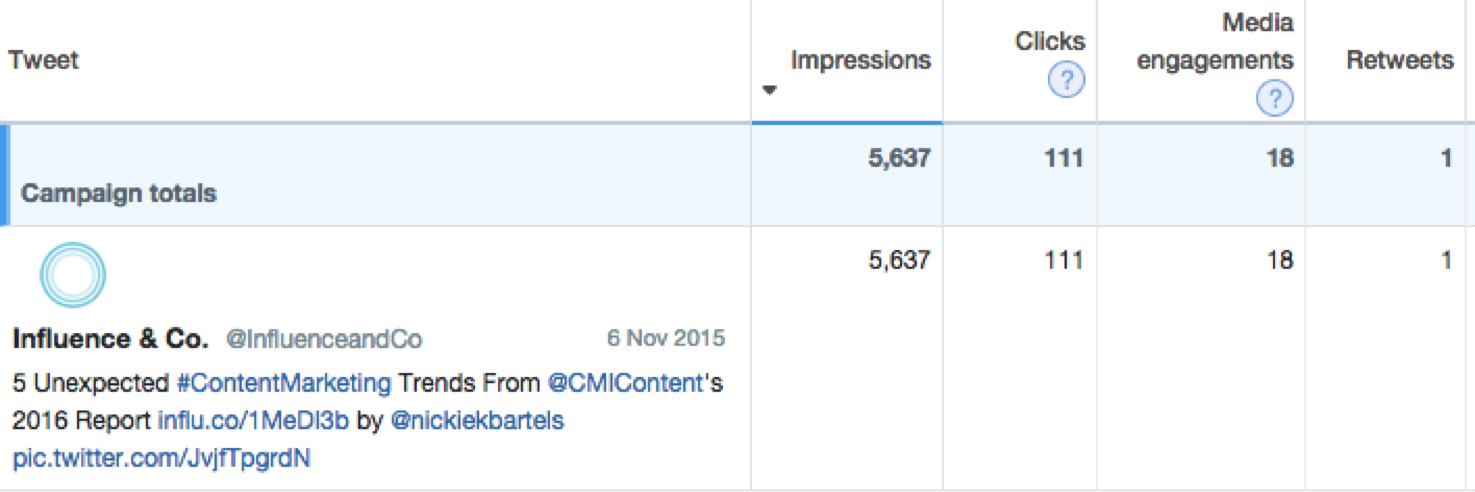Screen dimensions: 1475x492
Task: Click the campaign totals 111 clicks value
Action: pyautogui.click(x=1062, y=158)
